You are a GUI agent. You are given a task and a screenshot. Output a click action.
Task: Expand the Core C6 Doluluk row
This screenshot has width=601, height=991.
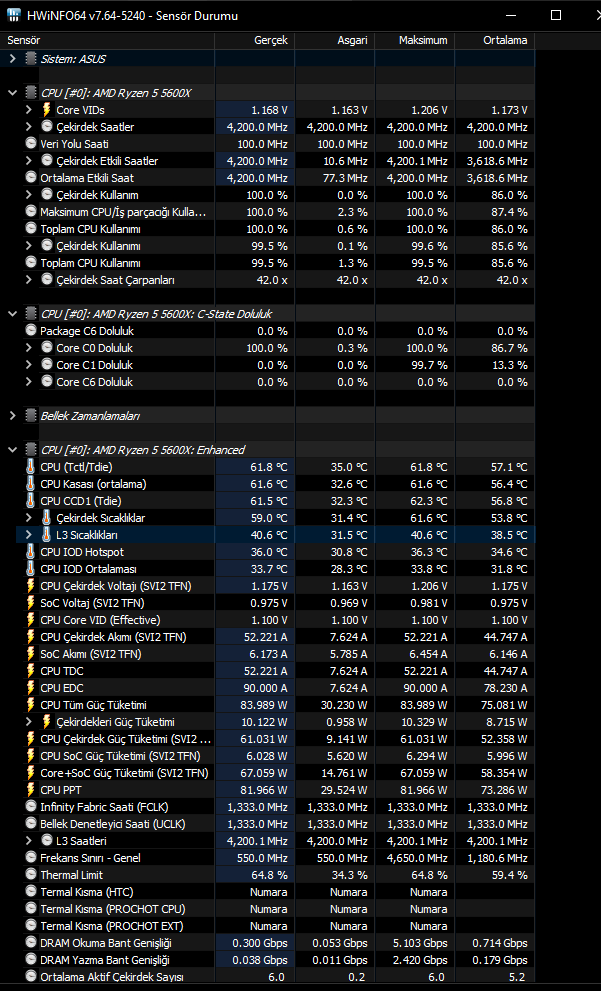[28, 382]
